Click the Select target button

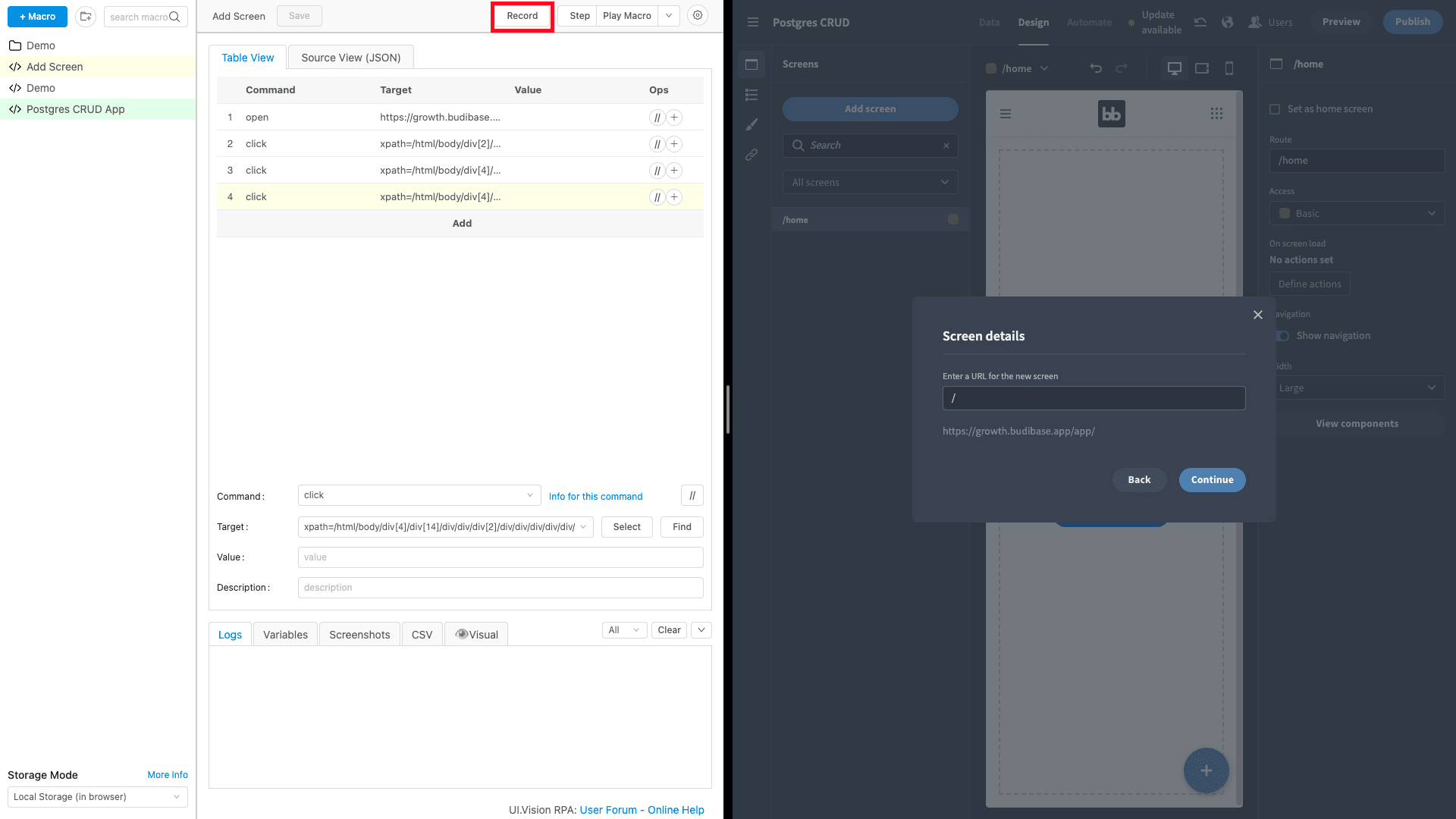627,527
